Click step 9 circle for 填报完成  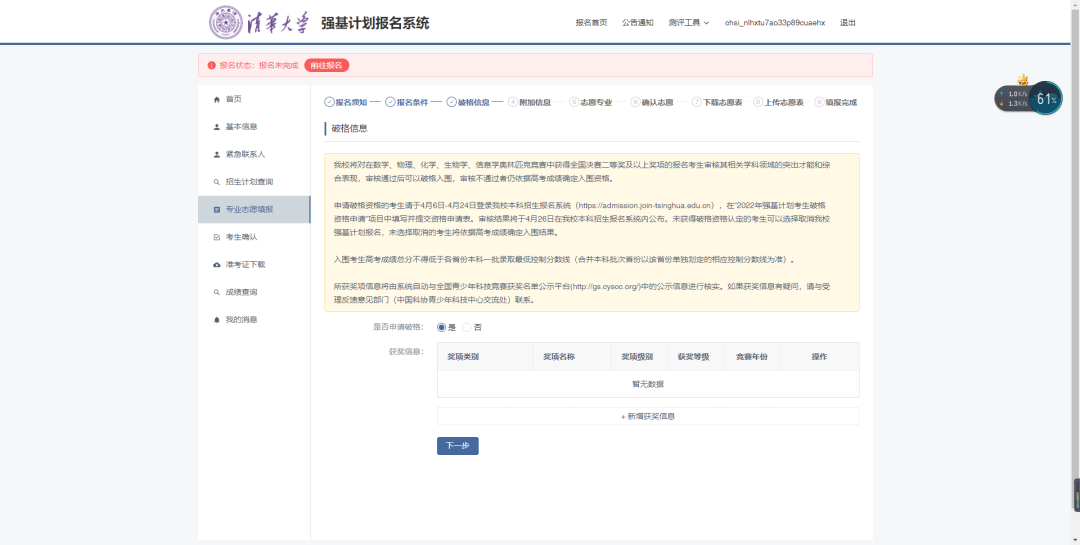(x=819, y=102)
